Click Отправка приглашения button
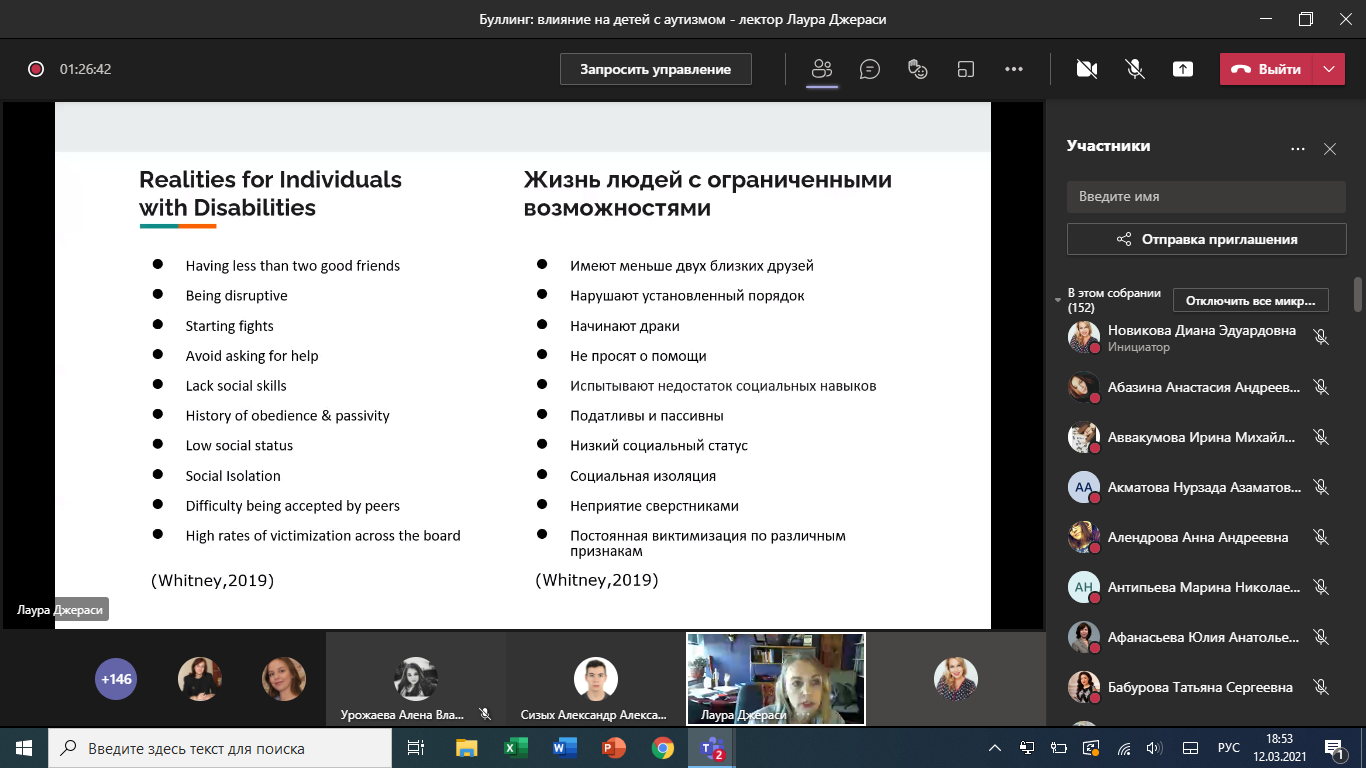Image resolution: width=1366 pixels, height=768 pixels. click(1206, 239)
